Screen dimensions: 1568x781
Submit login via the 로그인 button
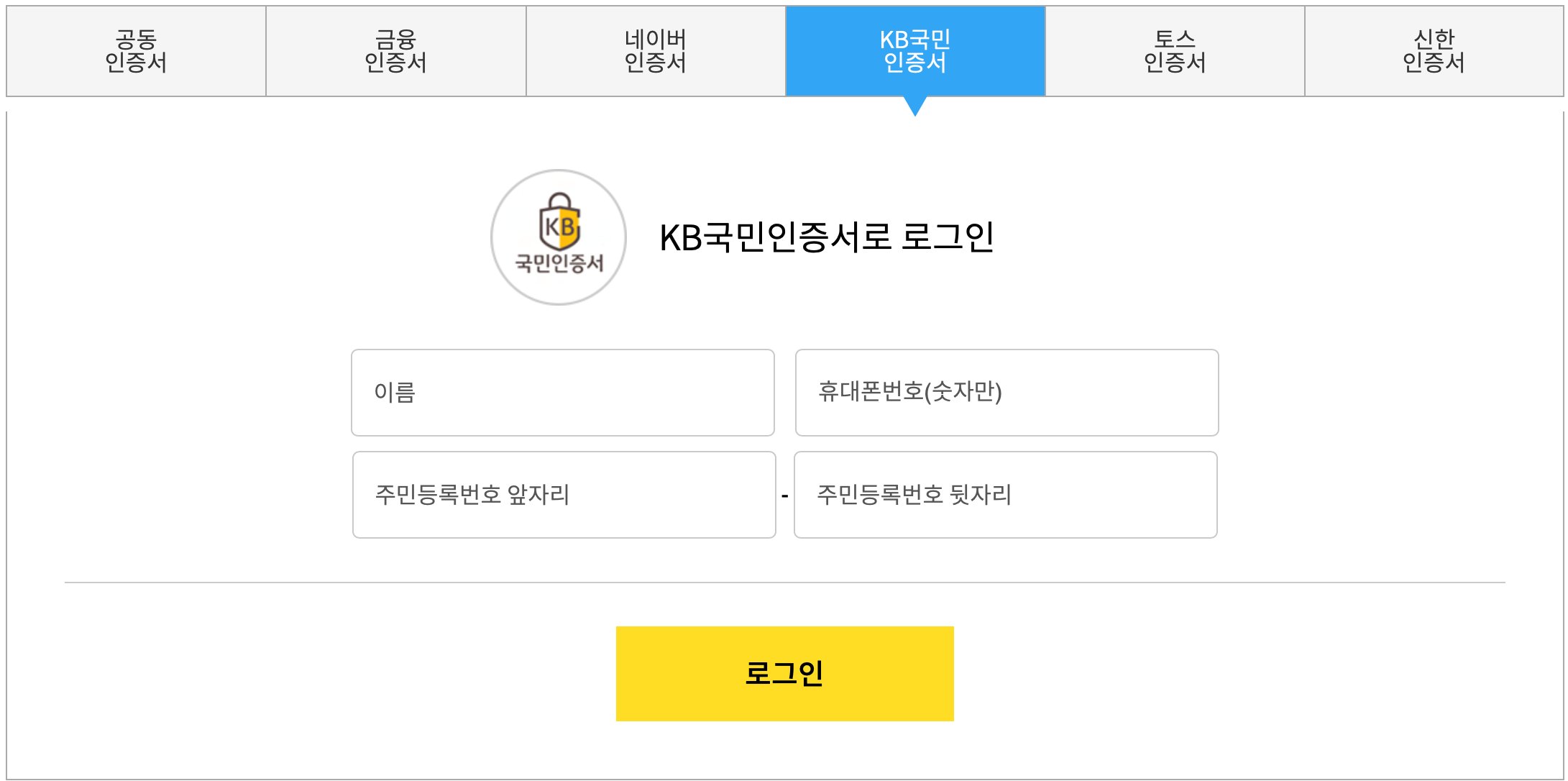(x=784, y=672)
